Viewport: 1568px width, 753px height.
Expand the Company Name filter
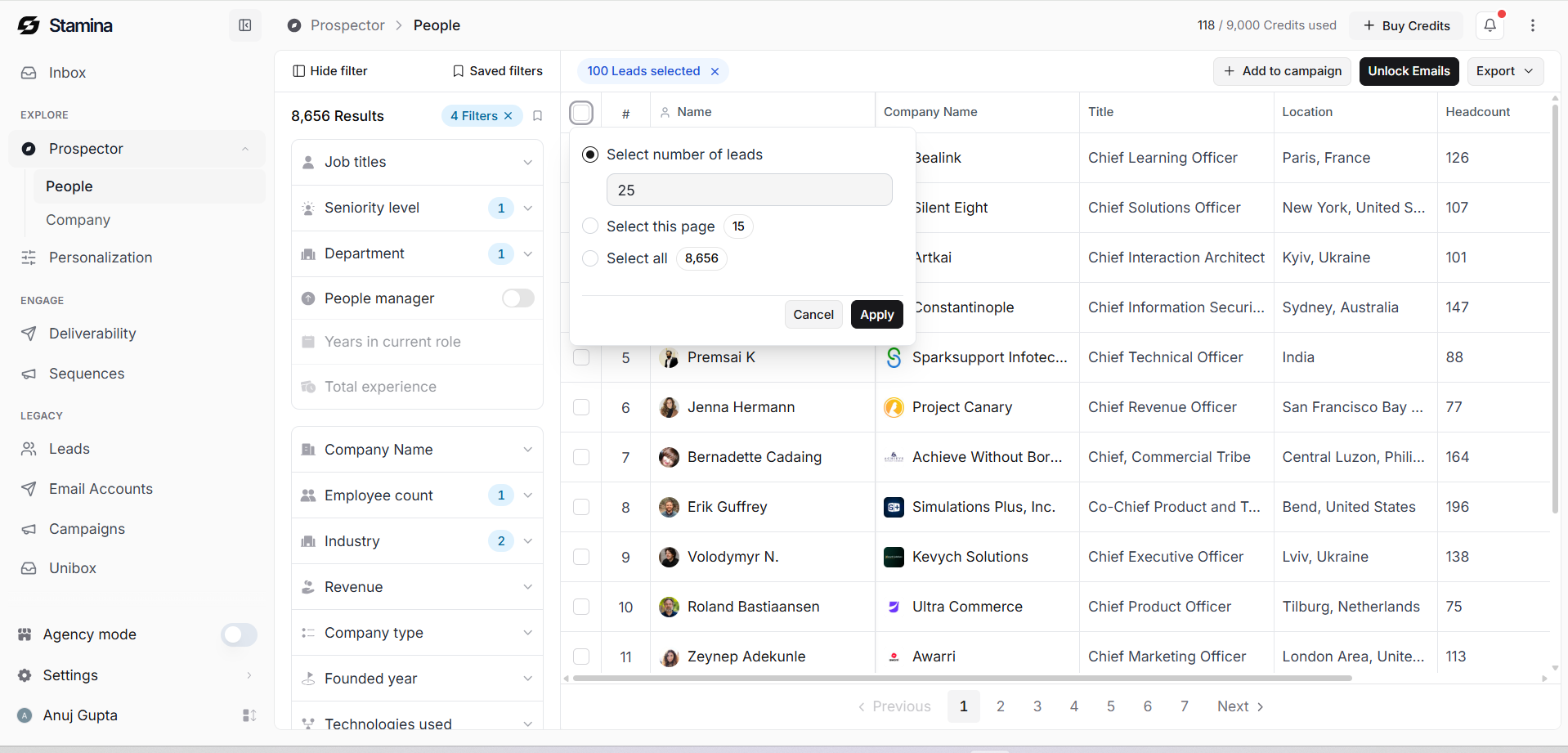pyautogui.click(x=417, y=450)
